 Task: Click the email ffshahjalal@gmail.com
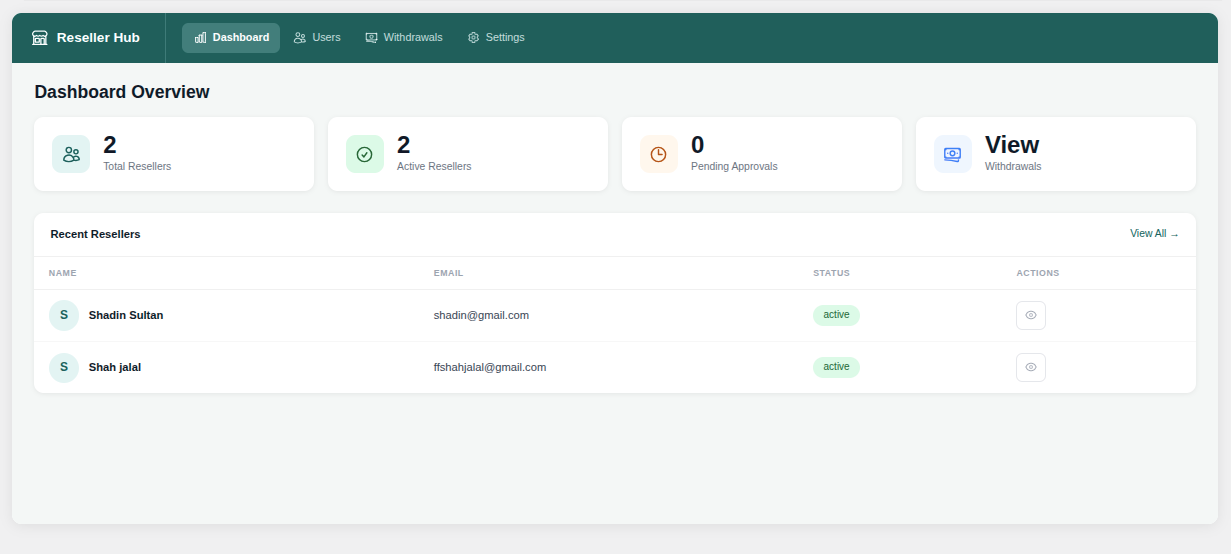tap(490, 367)
